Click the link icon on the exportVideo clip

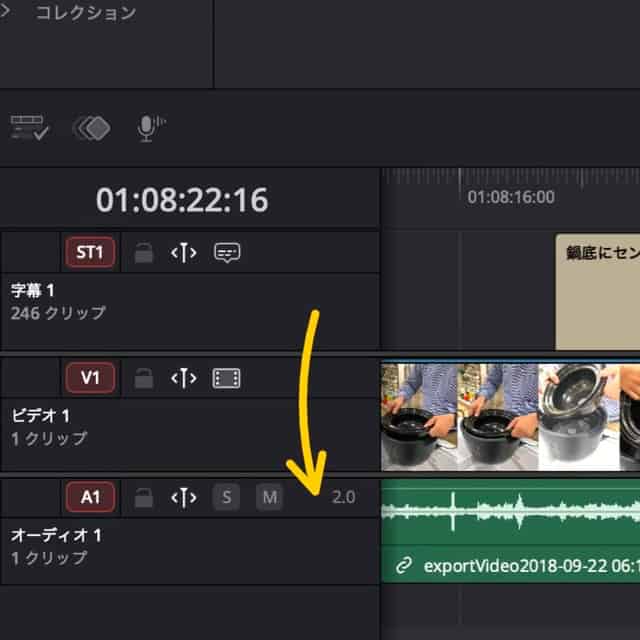(x=403, y=566)
